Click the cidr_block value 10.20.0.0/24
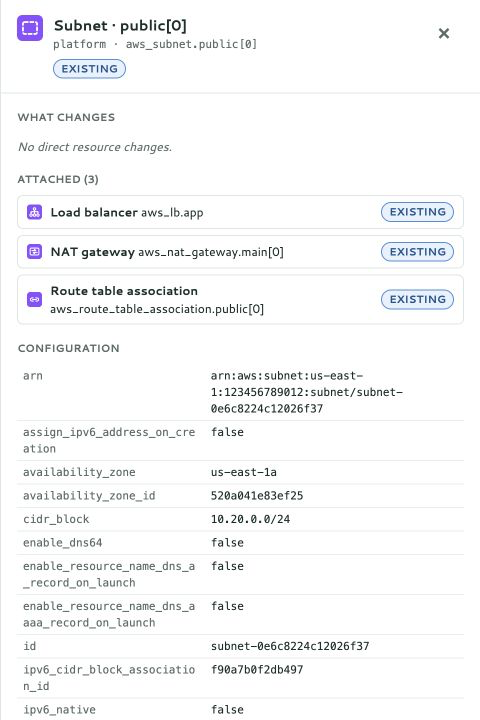The width and height of the screenshot is (480, 720). coord(250,519)
